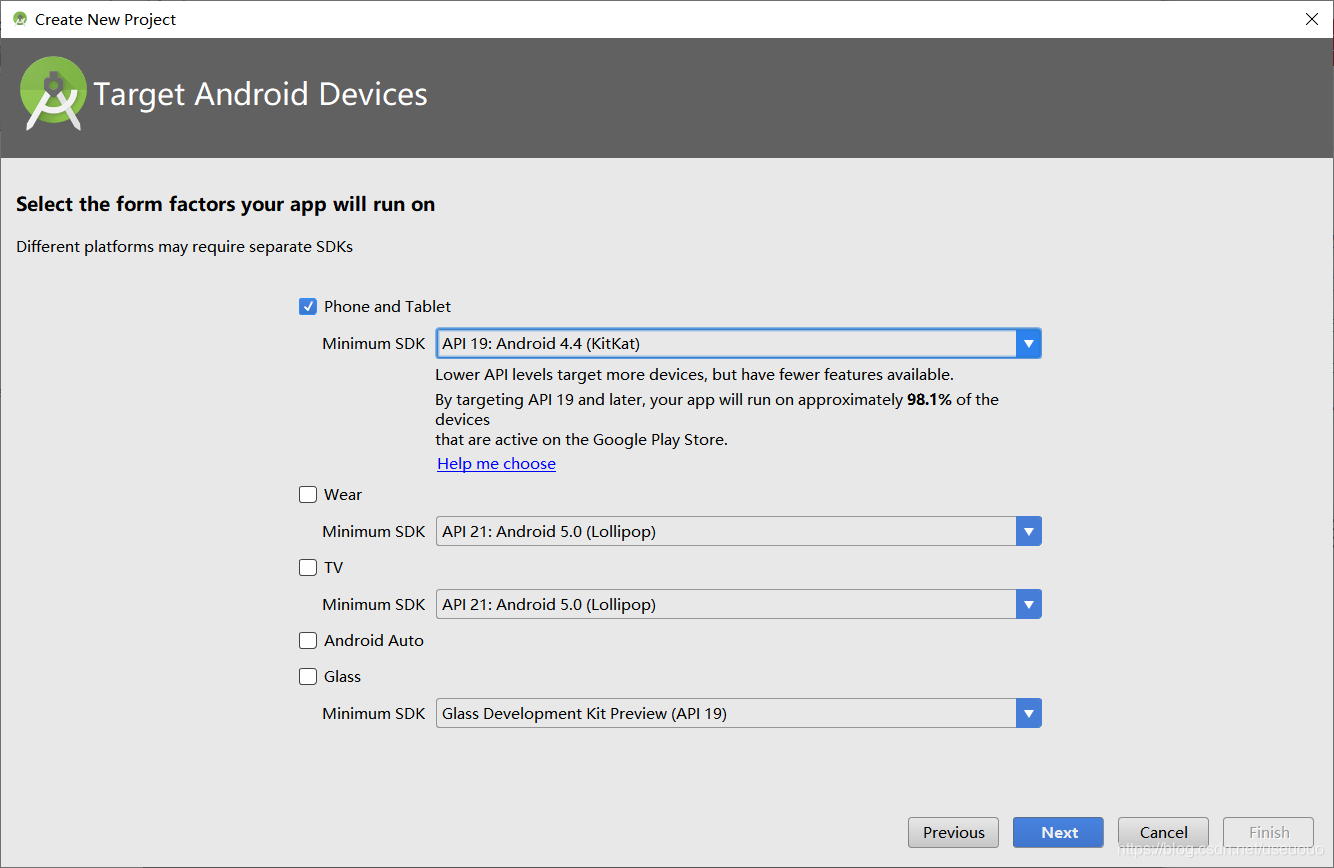Click the greyed-out Finish button
Image resolution: width=1334 pixels, height=868 pixels.
pos(1268,833)
